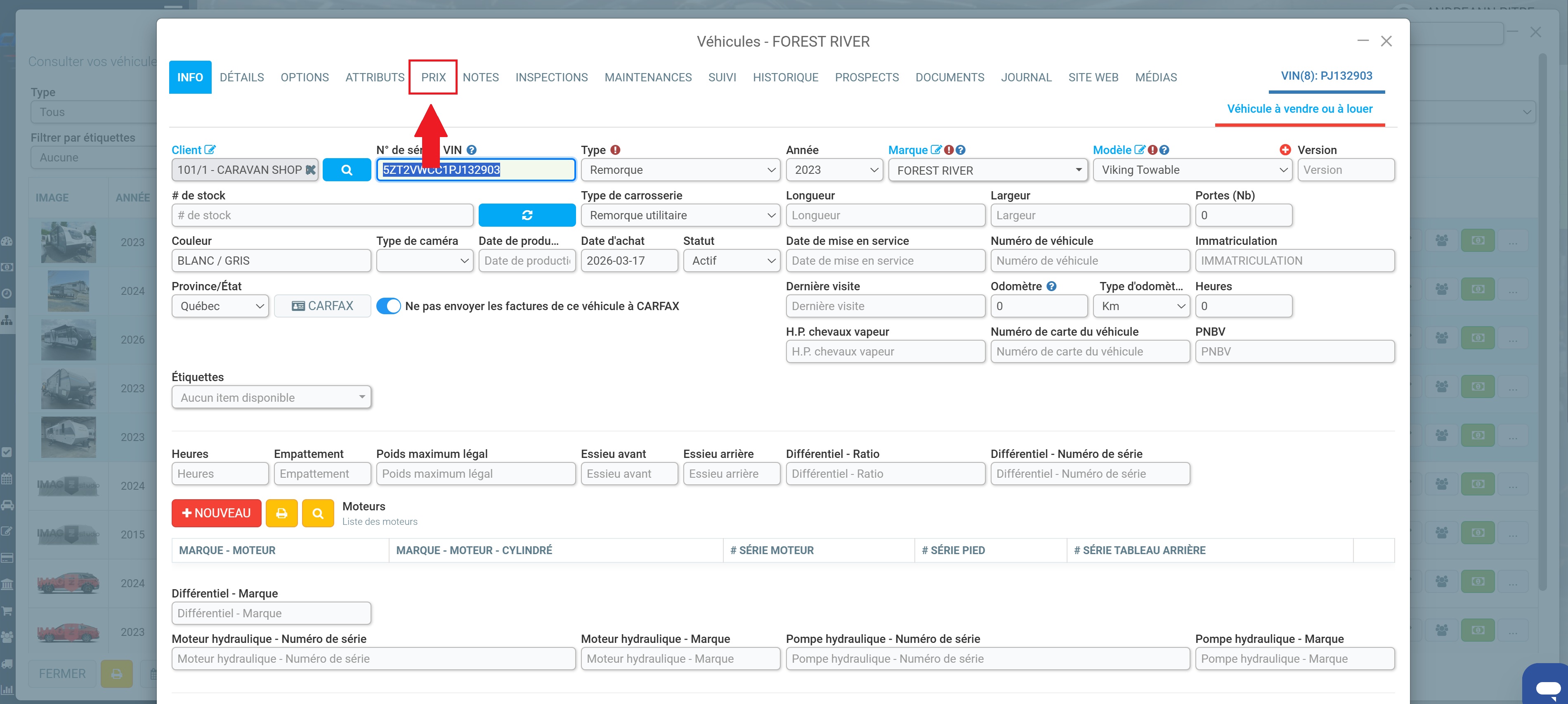
Task: Click the Couleur field showing BLANC / GRIS
Action: point(272,261)
